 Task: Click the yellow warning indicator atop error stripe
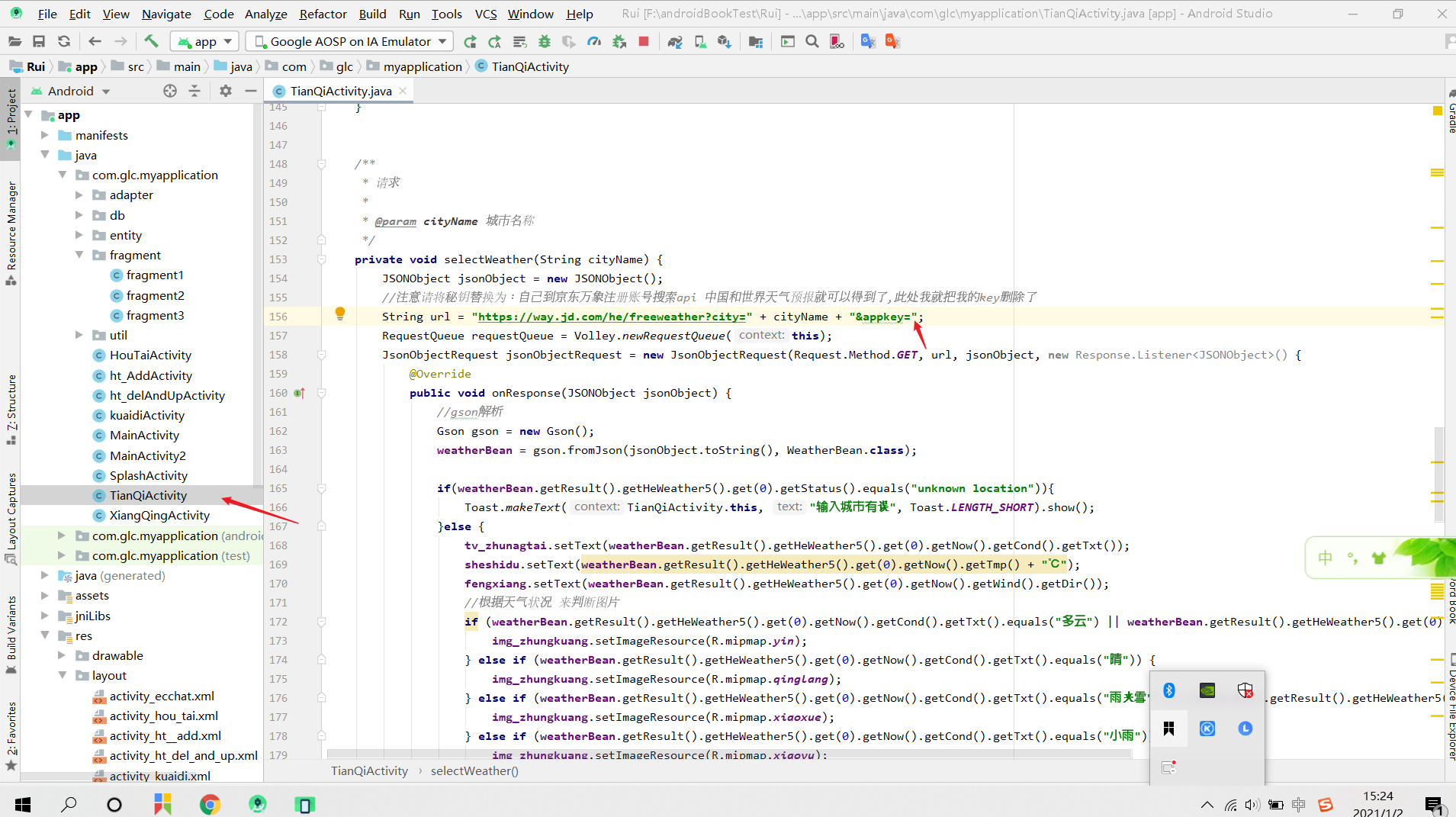pos(1438,111)
